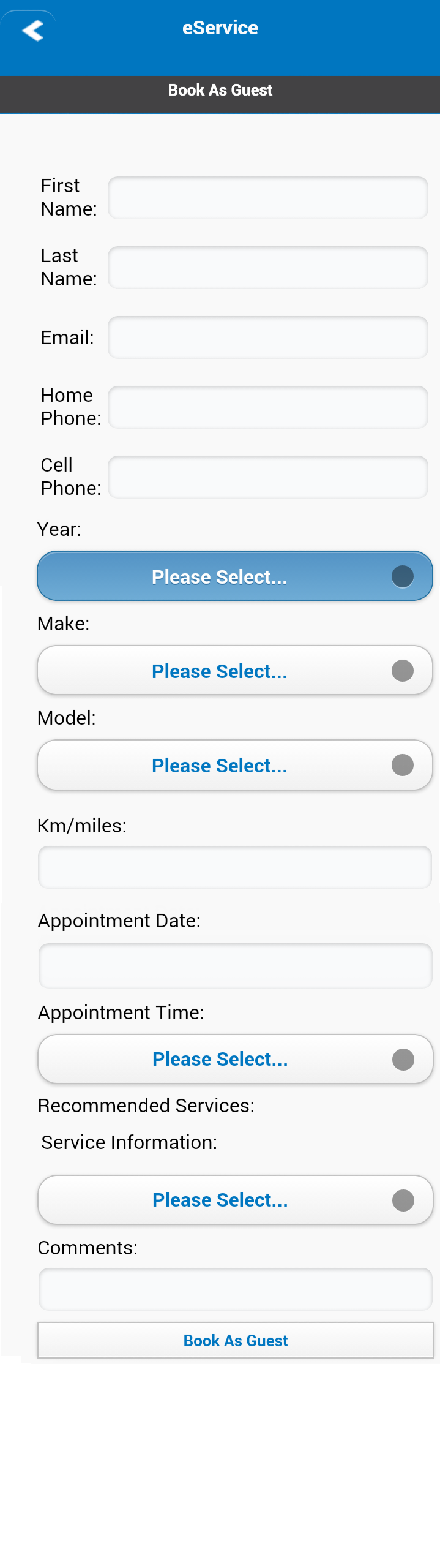Tap the back arrow icon
The width and height of the screenshot is (440, 1568).
point(32,30)
